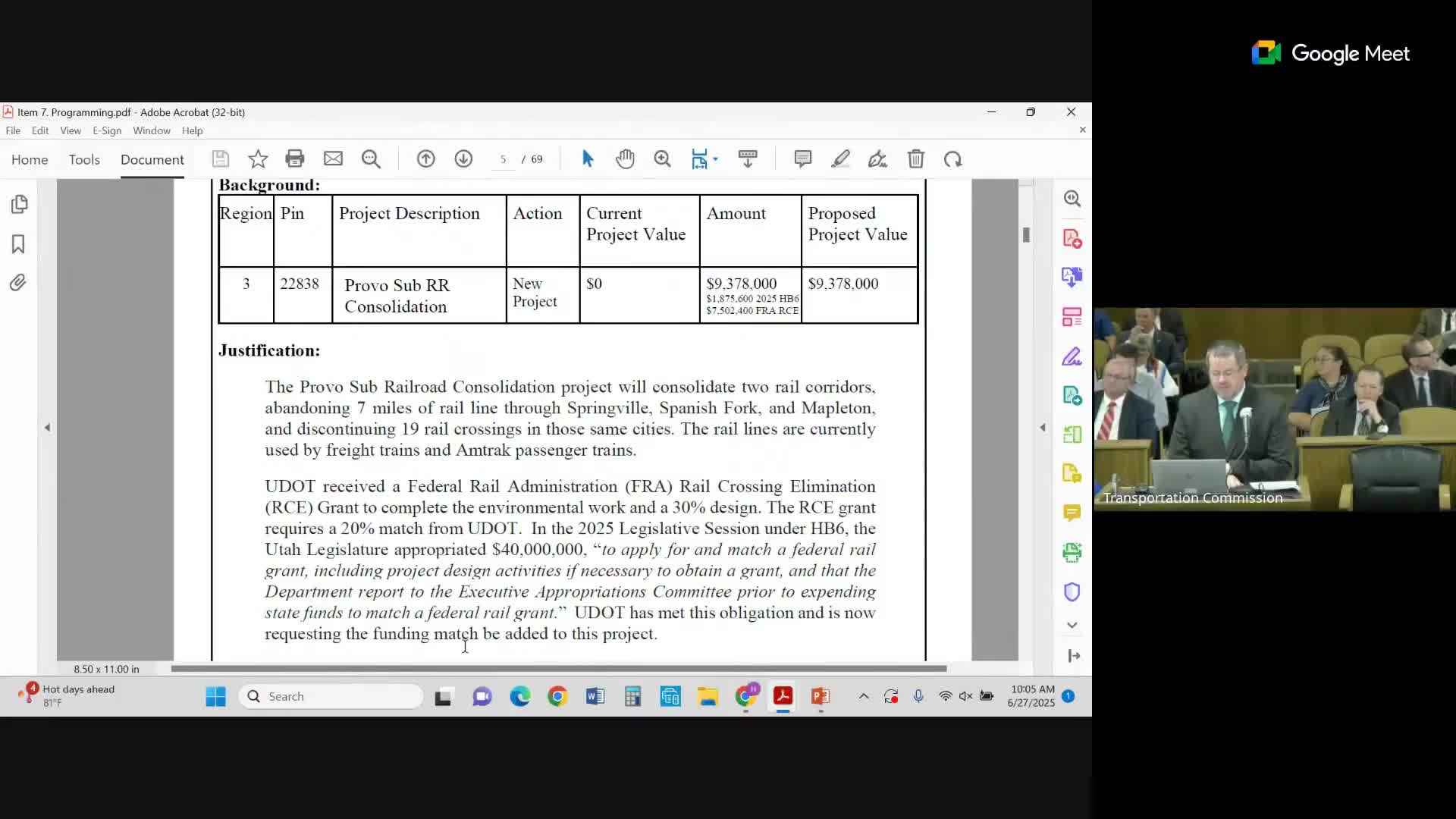The width and height of the screenshot is (1456, 819).
Task: Click the horizontal document scrollbar
Action: click(x=558, y=668)
